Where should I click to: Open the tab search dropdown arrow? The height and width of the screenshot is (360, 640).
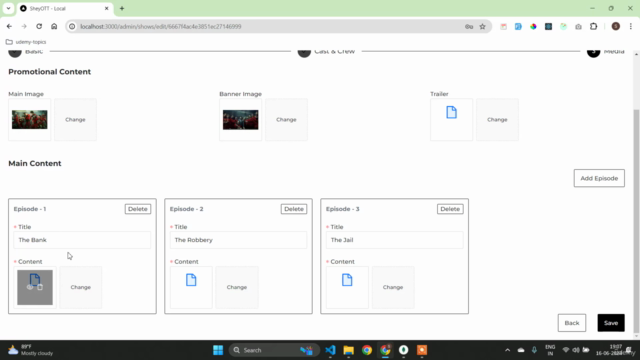pyautogui.click(x=8, y=9)
